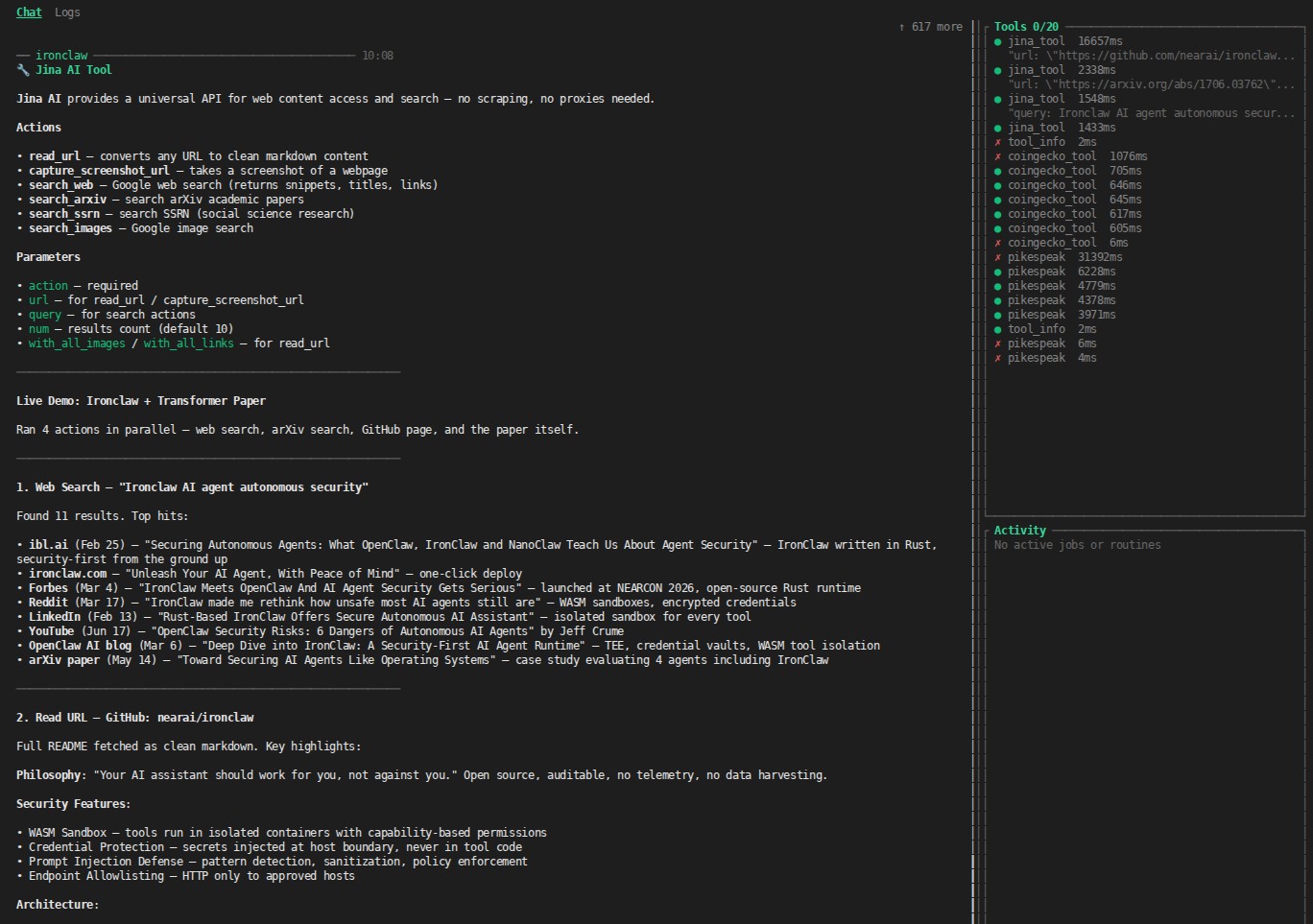Click the red X beside pikespeak 4ms

point(998,358)
